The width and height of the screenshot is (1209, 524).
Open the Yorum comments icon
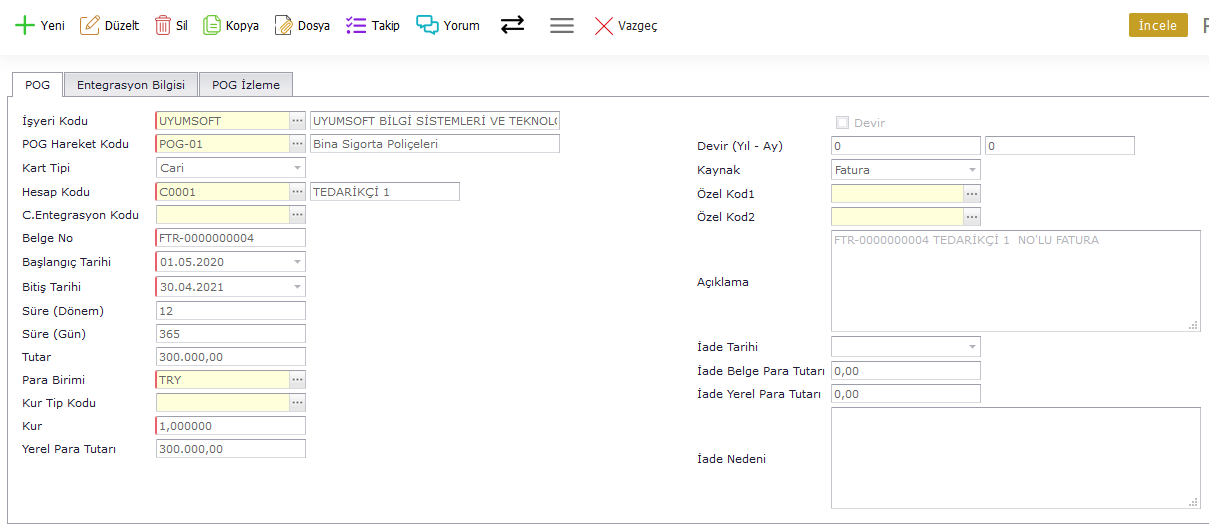pos(428,26)
